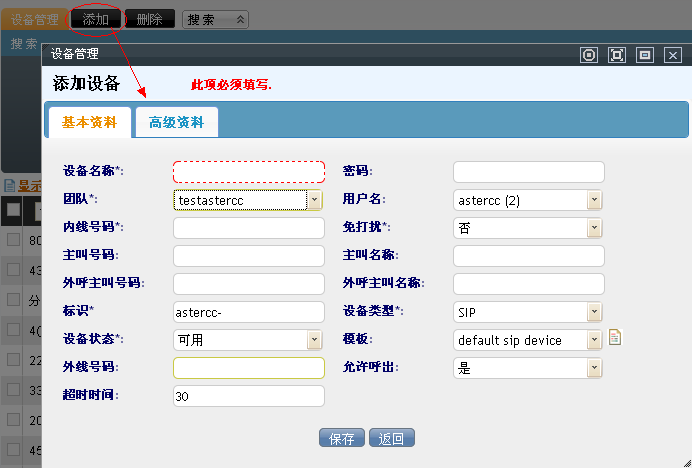The image size is (692, 468).
Task: Click the template note icon beside 模板
Action: click(615, 338)
